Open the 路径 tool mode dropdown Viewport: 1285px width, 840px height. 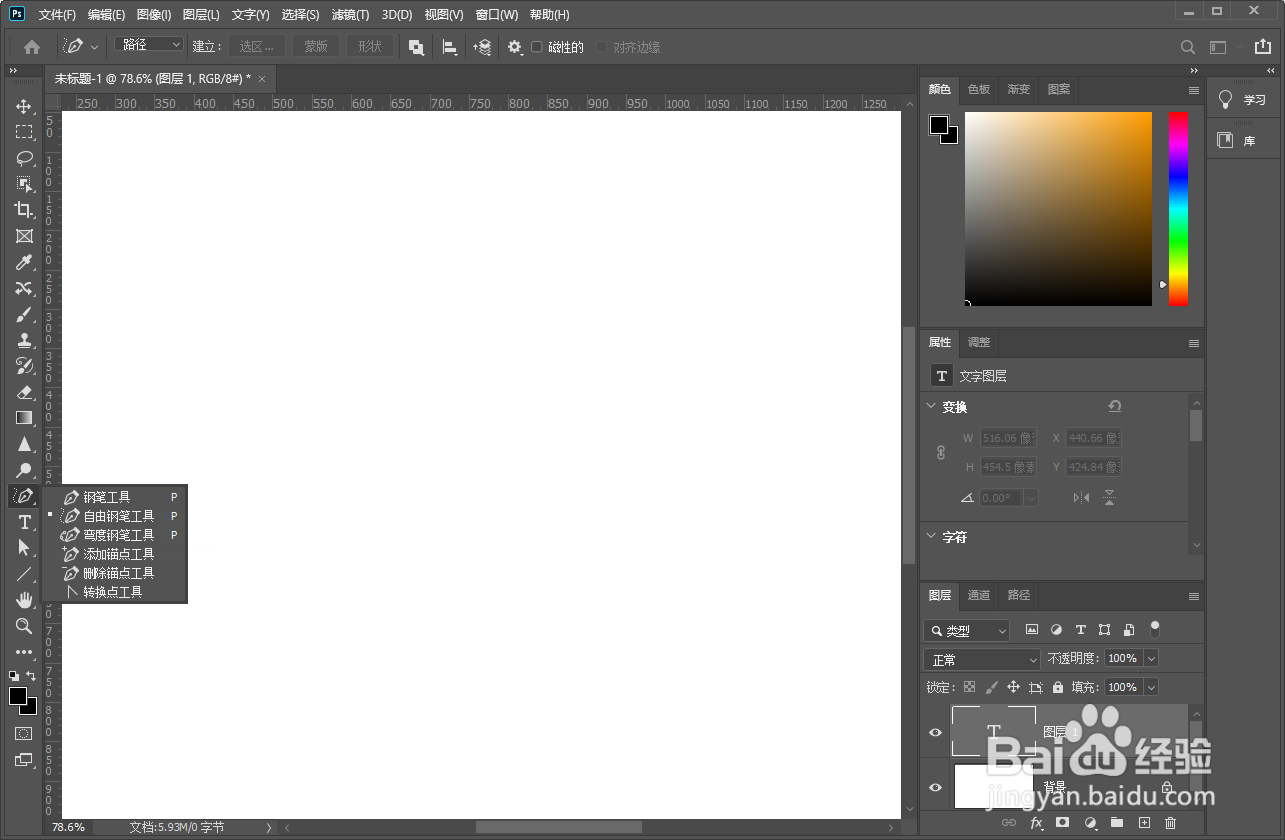pos(149,45)
